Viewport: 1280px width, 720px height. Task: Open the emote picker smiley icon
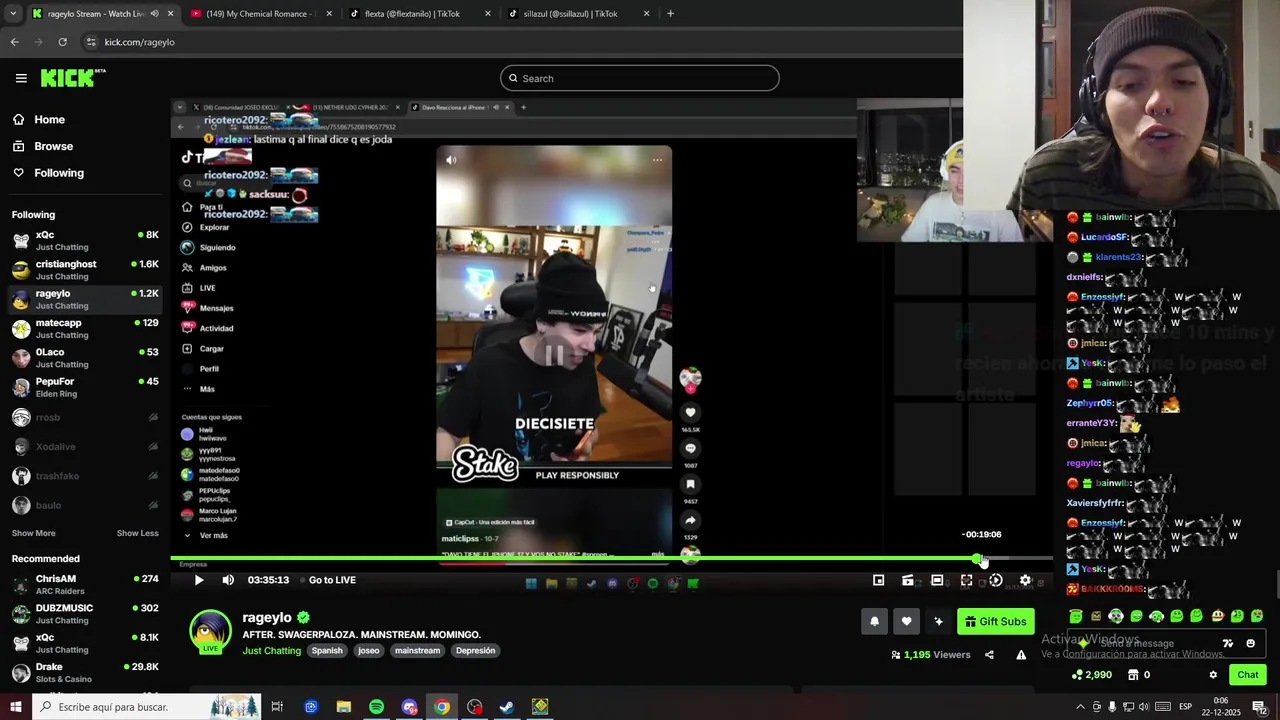(x=1250, y=643)
